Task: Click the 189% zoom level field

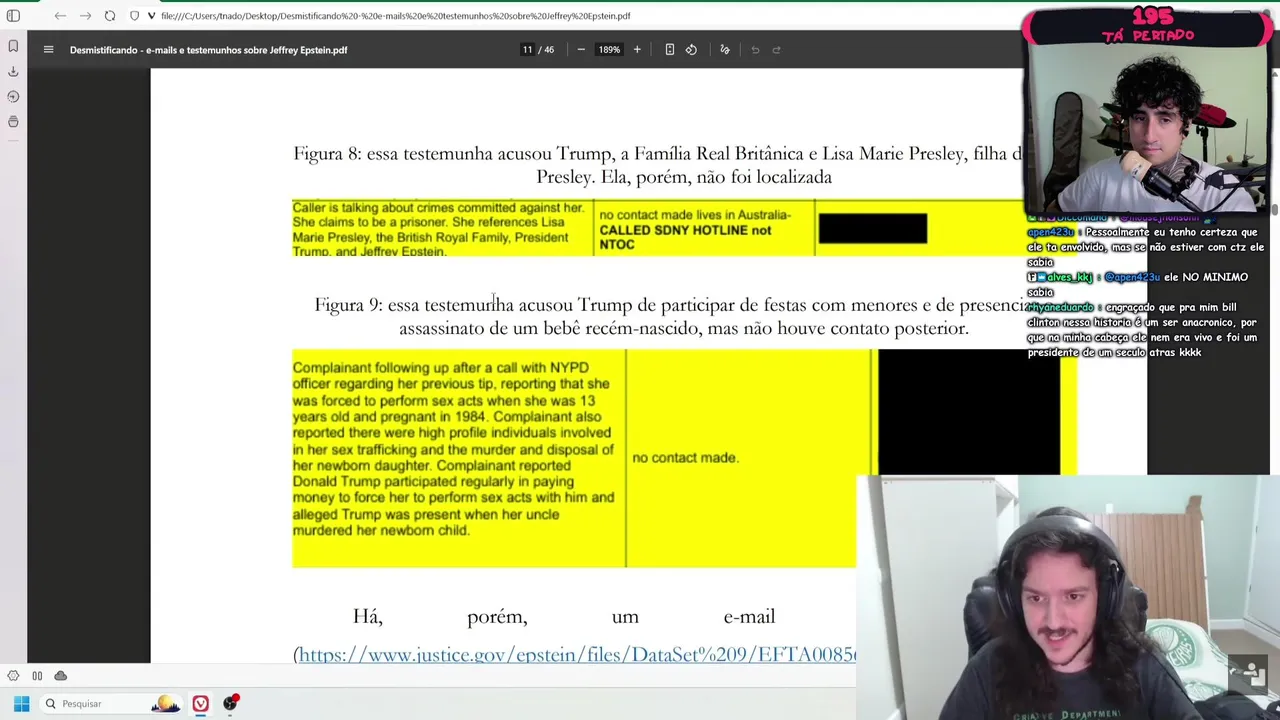Action: [609, 49]
